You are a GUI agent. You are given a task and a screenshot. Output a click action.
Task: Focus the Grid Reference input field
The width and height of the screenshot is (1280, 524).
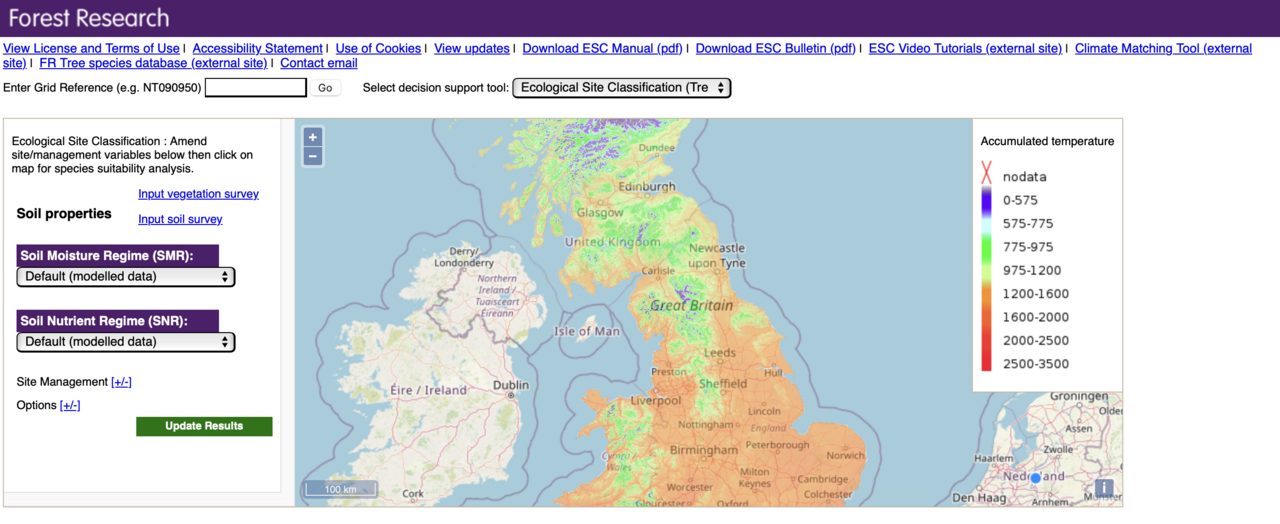[x=255, y=88]
